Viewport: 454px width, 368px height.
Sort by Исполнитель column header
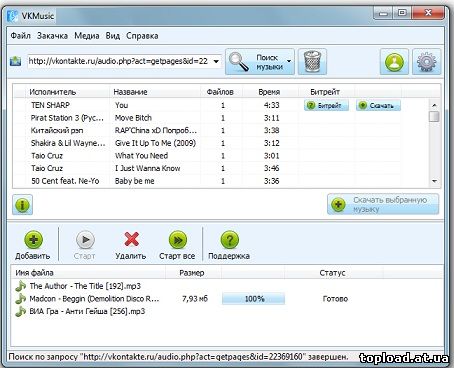[67, 92]
